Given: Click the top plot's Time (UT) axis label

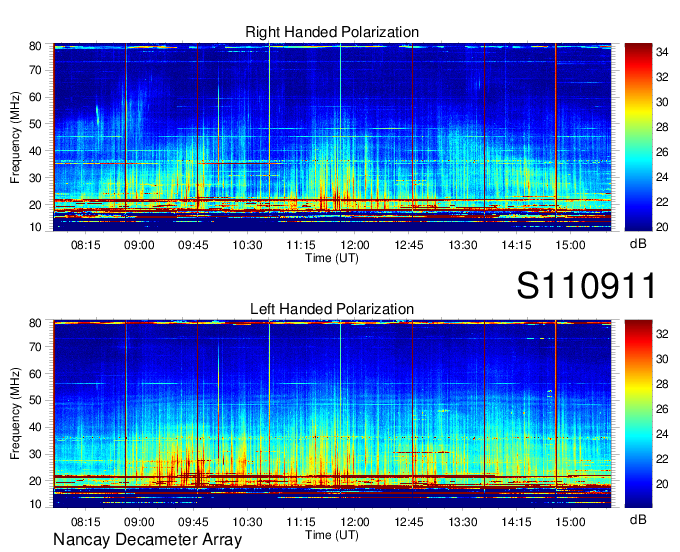Looking at the screenshot, I should pyautogui.click(x=332, y=258).
